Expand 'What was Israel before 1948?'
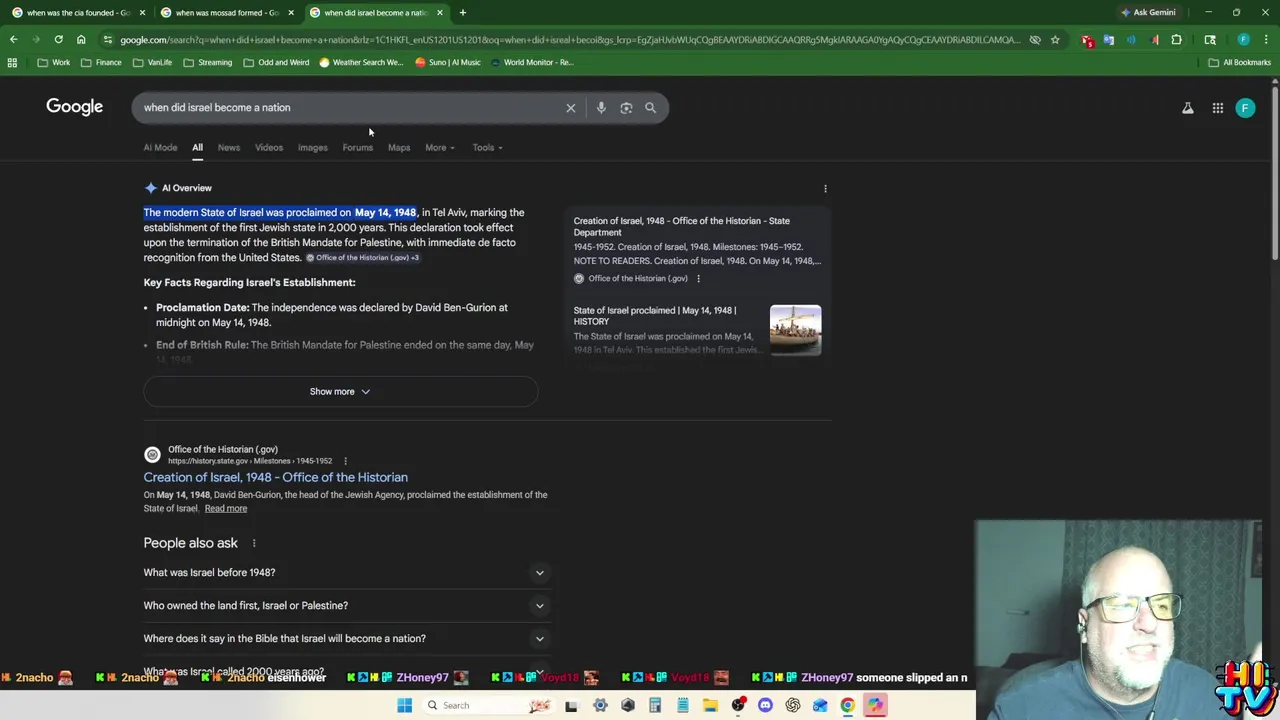The height and width of the screenshot is (720, 1280). [x=348, y=573]
